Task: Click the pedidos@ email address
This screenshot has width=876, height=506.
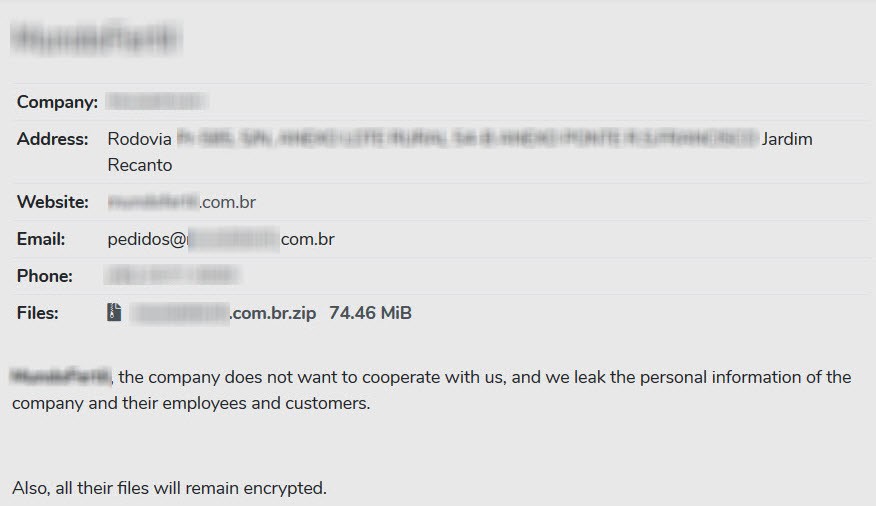Action: 221,239
